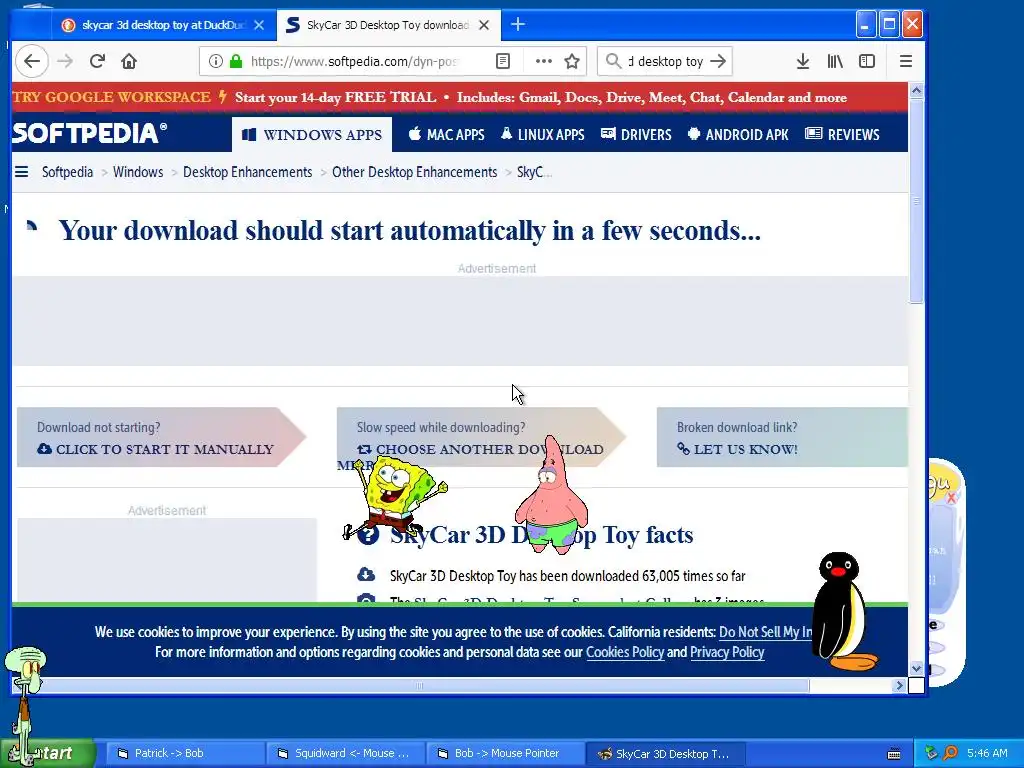The image size is (1024, 768).
Task: Click the Softpedia breadcrumb link
Action: click(67, 172)
